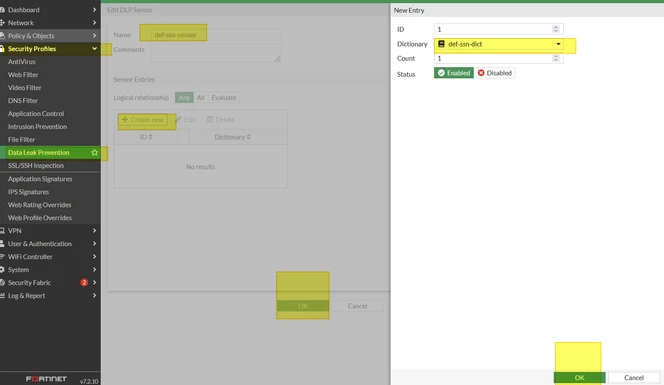Viewport: 664px width, 385px height.
Task: Click the Security Fabric icon
Action: point(2,283)
